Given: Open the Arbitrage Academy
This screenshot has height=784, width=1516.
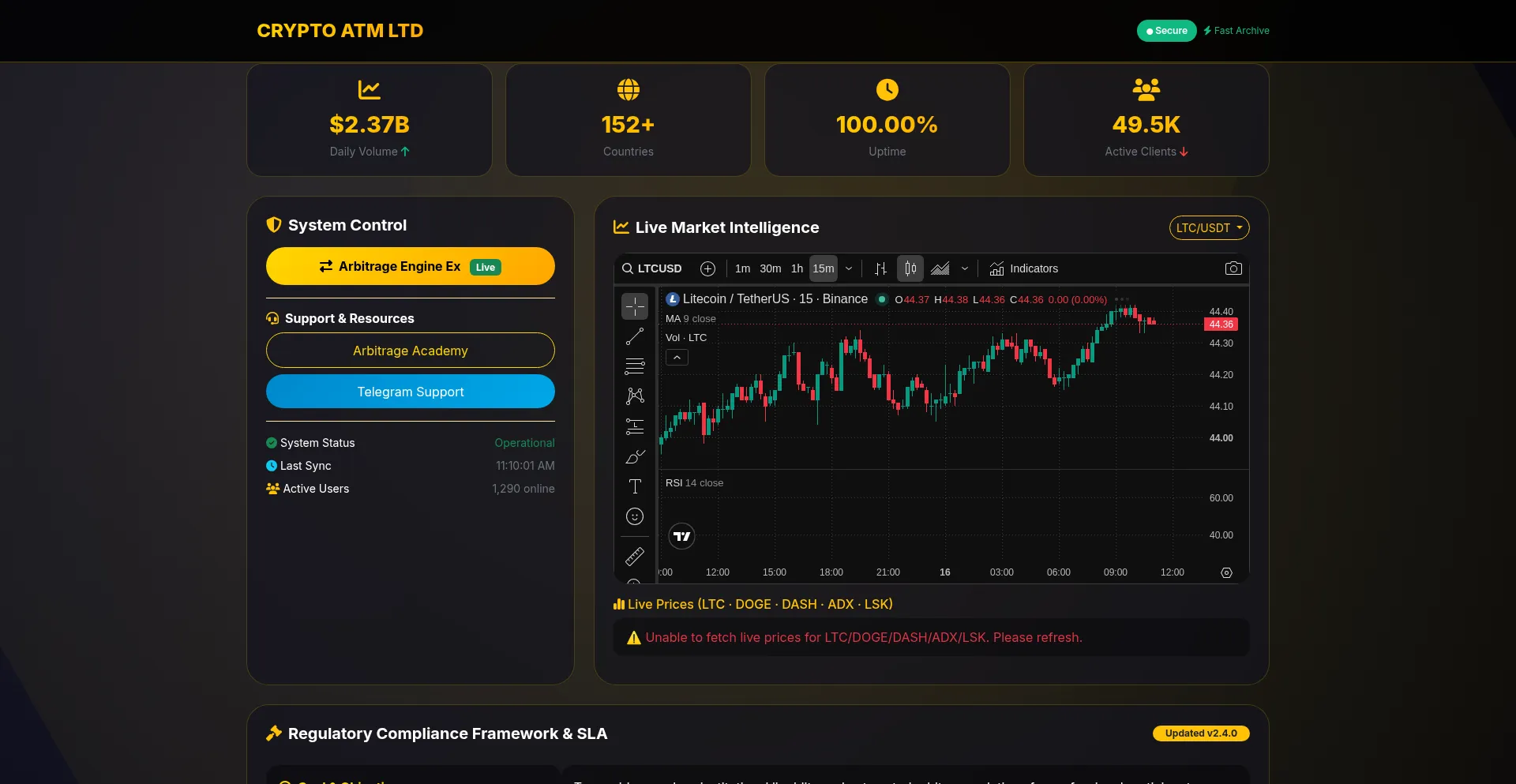Looking at the screenshot, I should pos(411,351).
